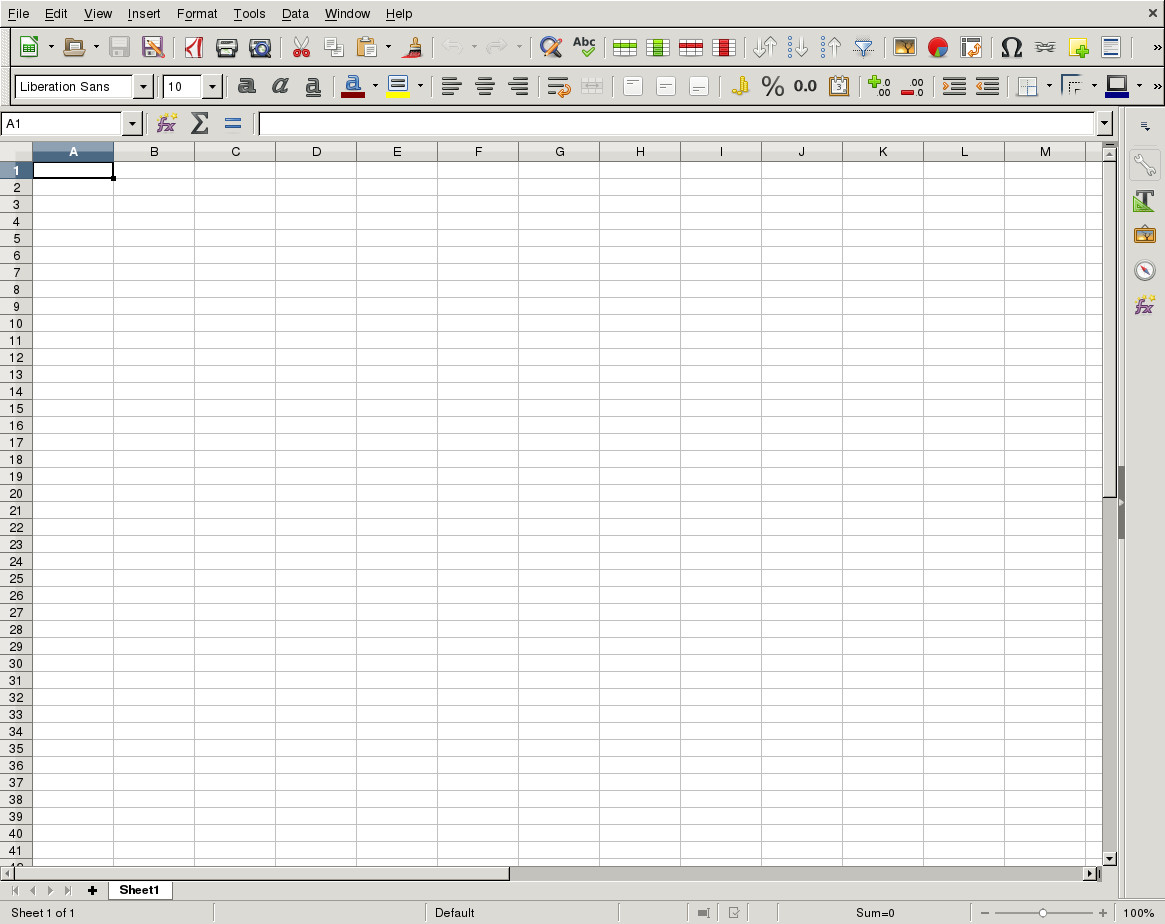Open the Borders dropdown arrow
Image resolution: width=1165 pixels, height=924 pixels.
pyautogui.click(x=1049, y=86)
